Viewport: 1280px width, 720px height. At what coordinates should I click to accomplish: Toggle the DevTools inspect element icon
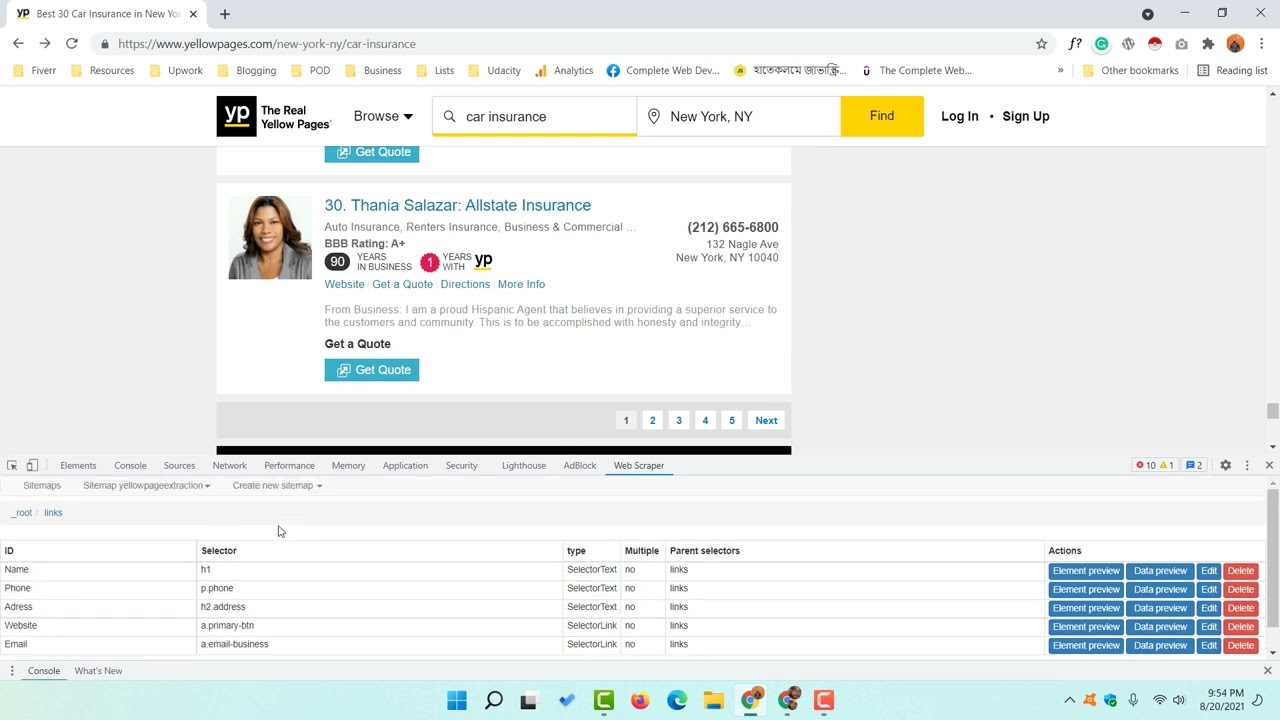coord(12,466)
